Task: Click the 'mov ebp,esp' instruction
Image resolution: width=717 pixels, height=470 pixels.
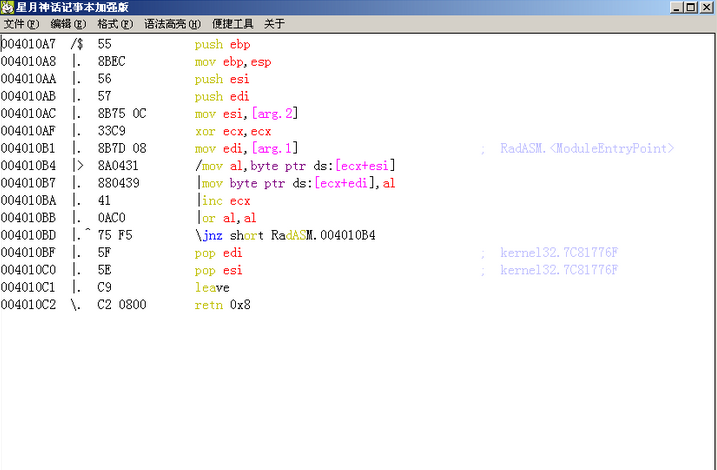Action: (x=233, y=62)
